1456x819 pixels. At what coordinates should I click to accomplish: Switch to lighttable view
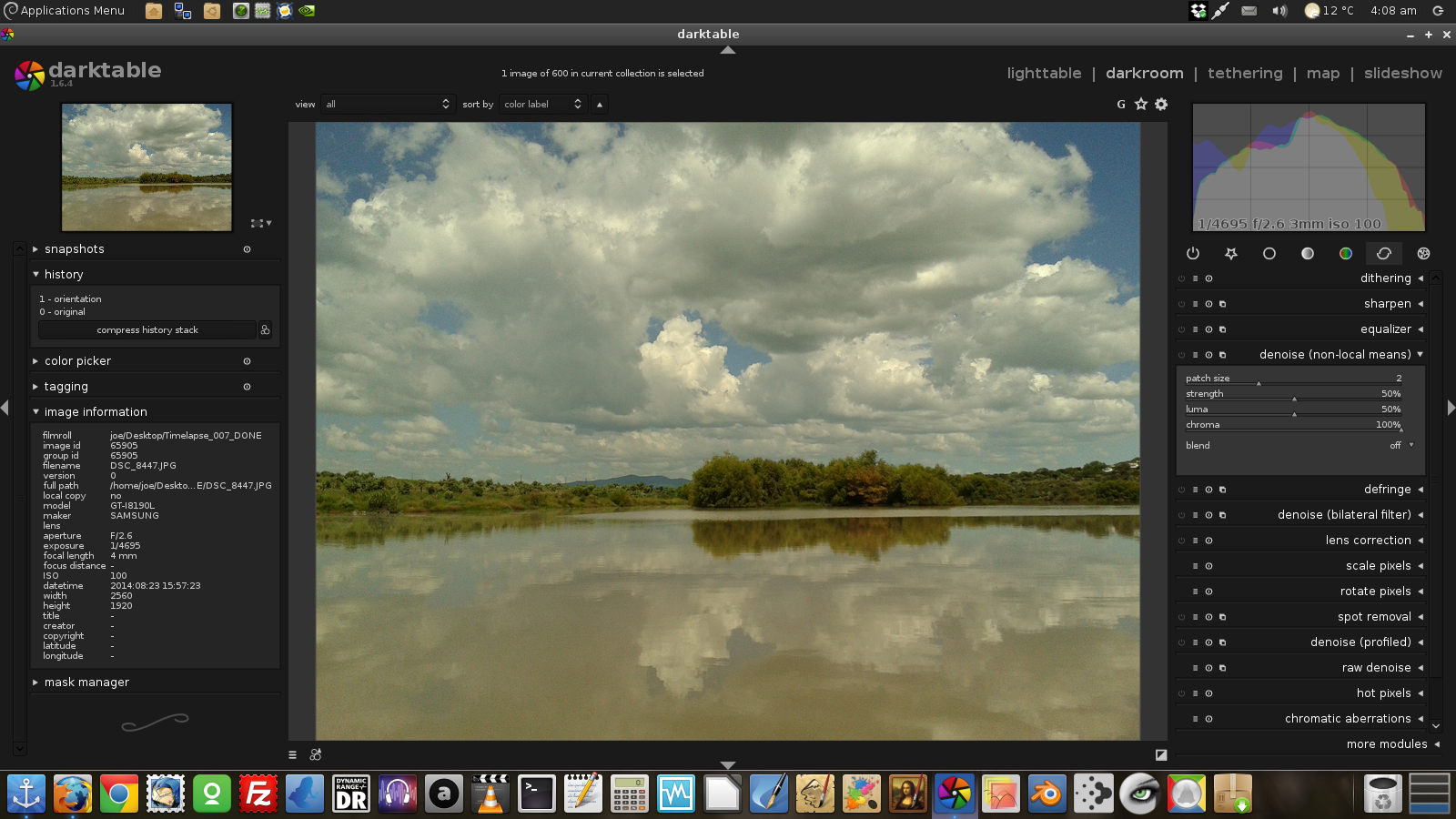pyautogui.click(x=1044, y=74)
